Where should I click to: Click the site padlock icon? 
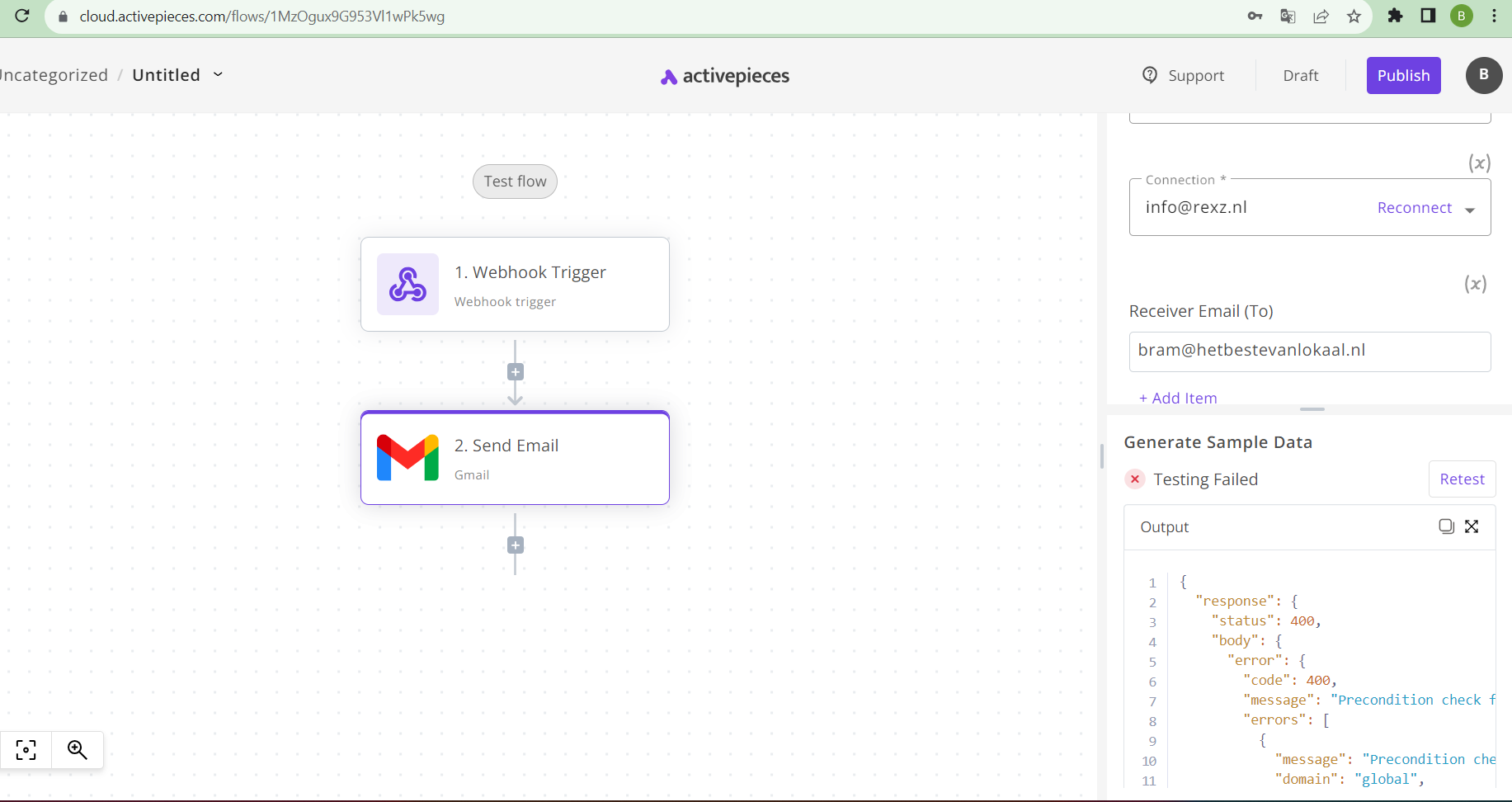[x=63, y=17]
